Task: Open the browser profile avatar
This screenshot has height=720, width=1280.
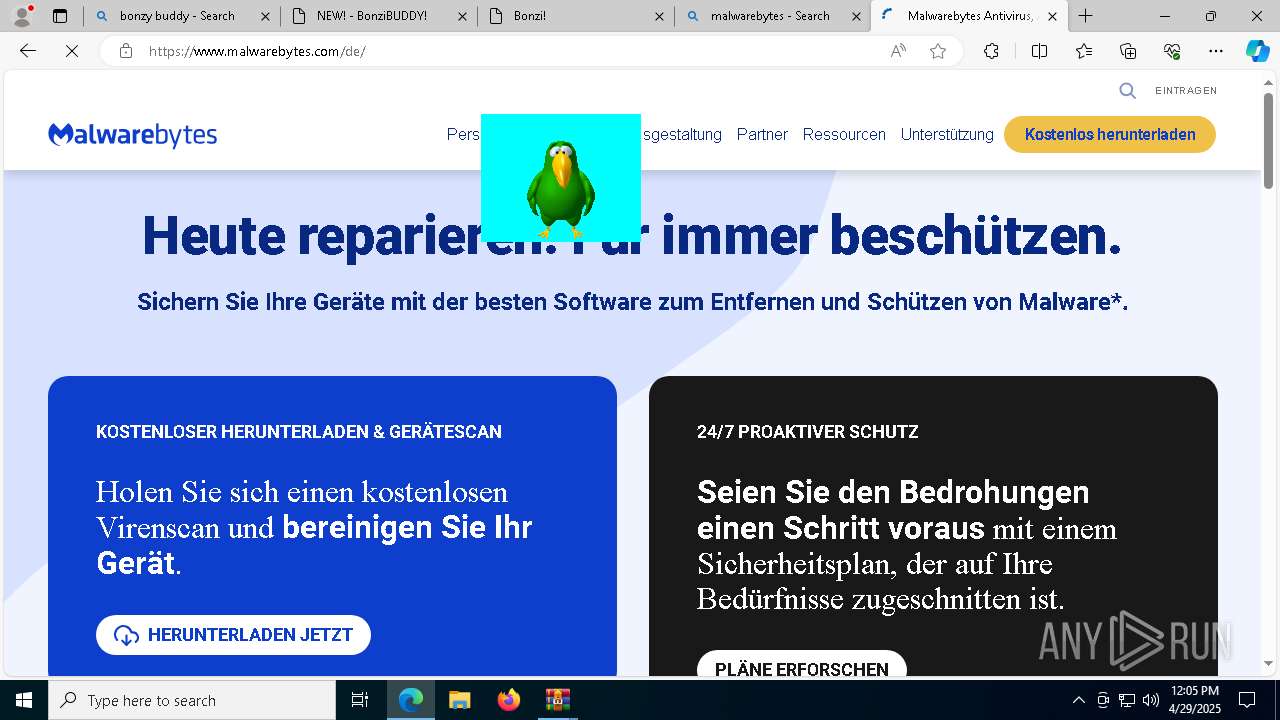Action: tap(22, 15)
